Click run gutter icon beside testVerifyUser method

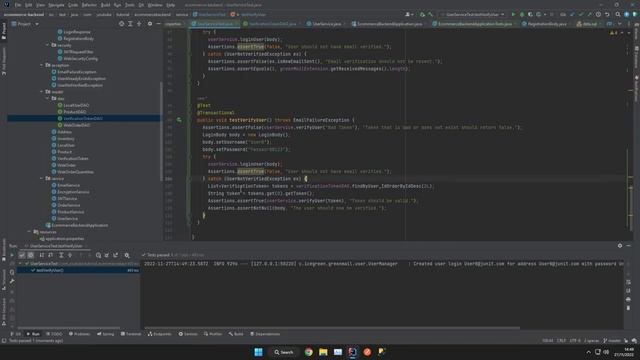pyautogui.click(x=179, y=120)
